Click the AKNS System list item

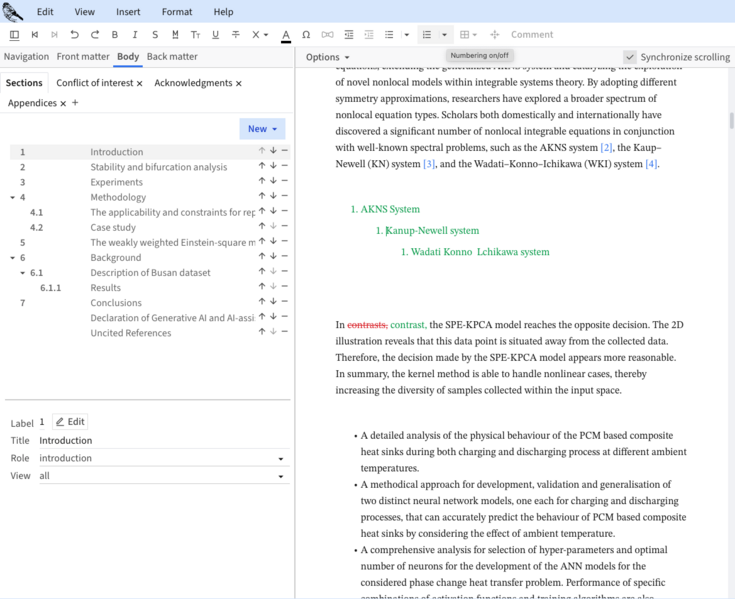point(390,209)
